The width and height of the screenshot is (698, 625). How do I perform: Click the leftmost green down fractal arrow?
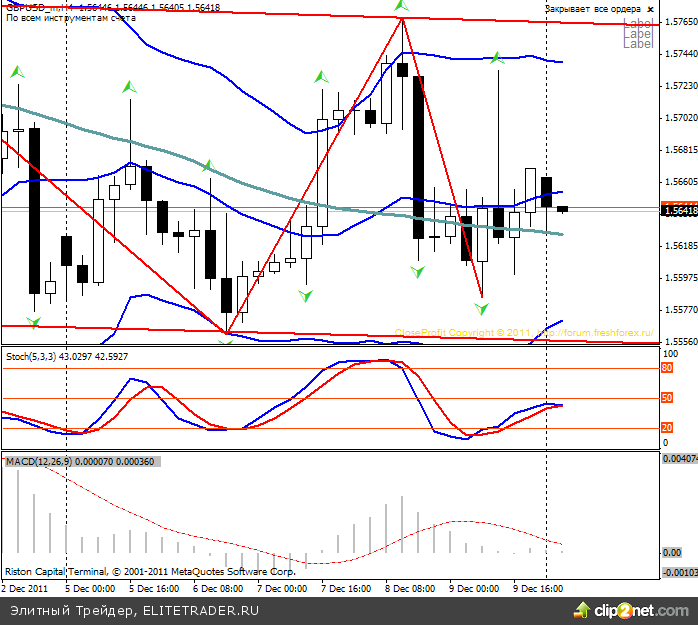34,321
